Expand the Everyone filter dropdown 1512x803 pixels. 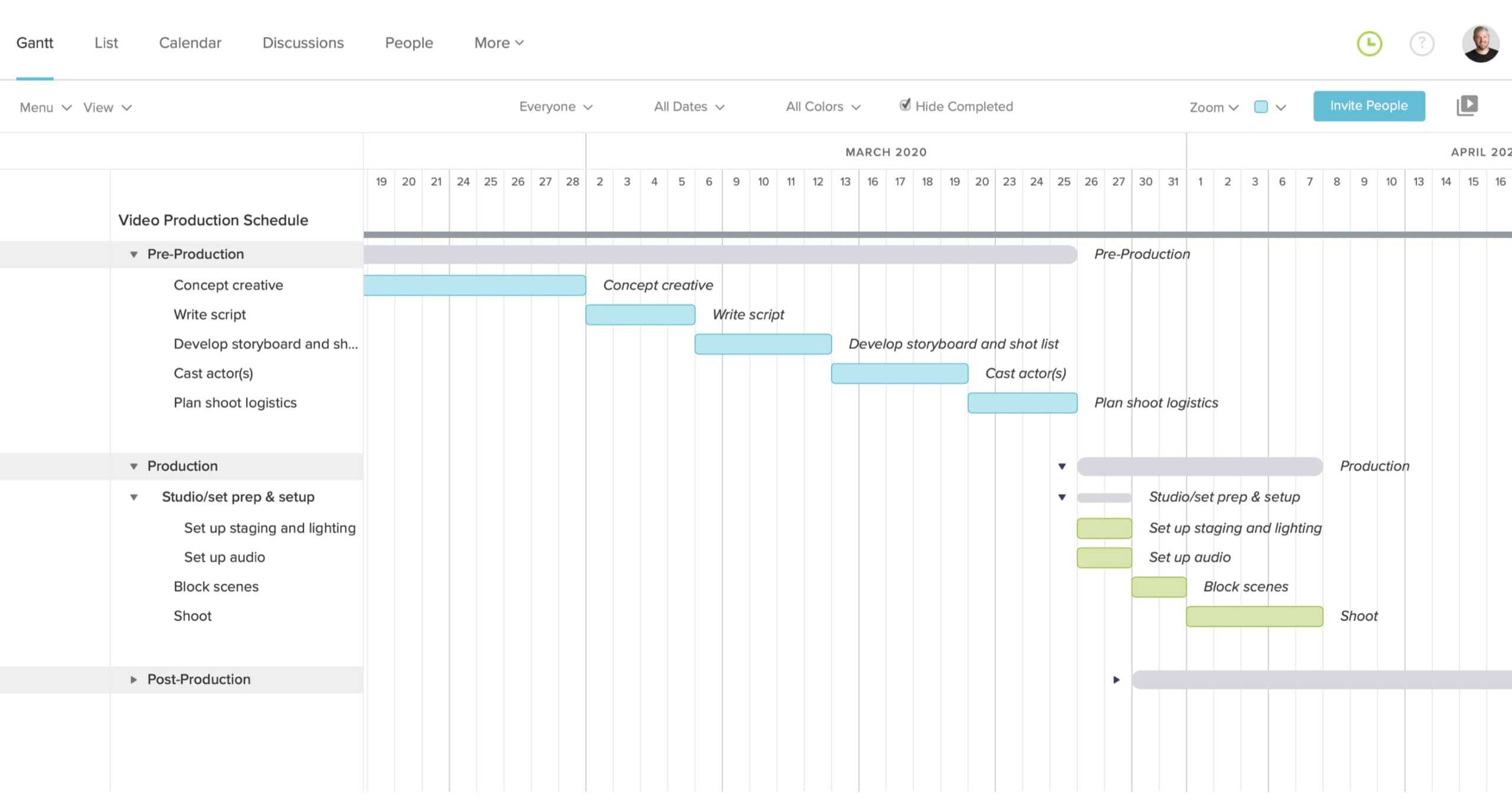[x=553, y=106]
